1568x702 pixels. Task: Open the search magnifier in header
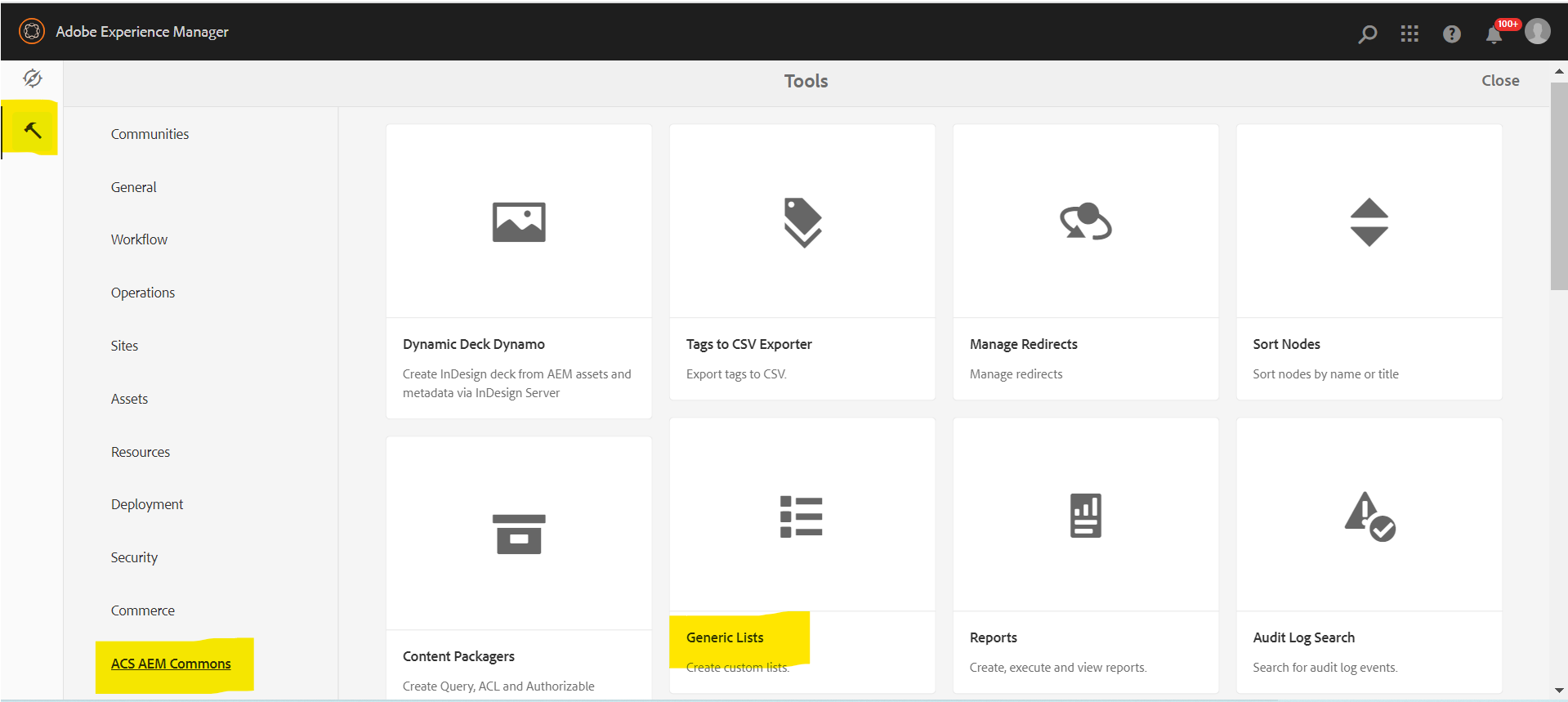[x=1367, y=34]
